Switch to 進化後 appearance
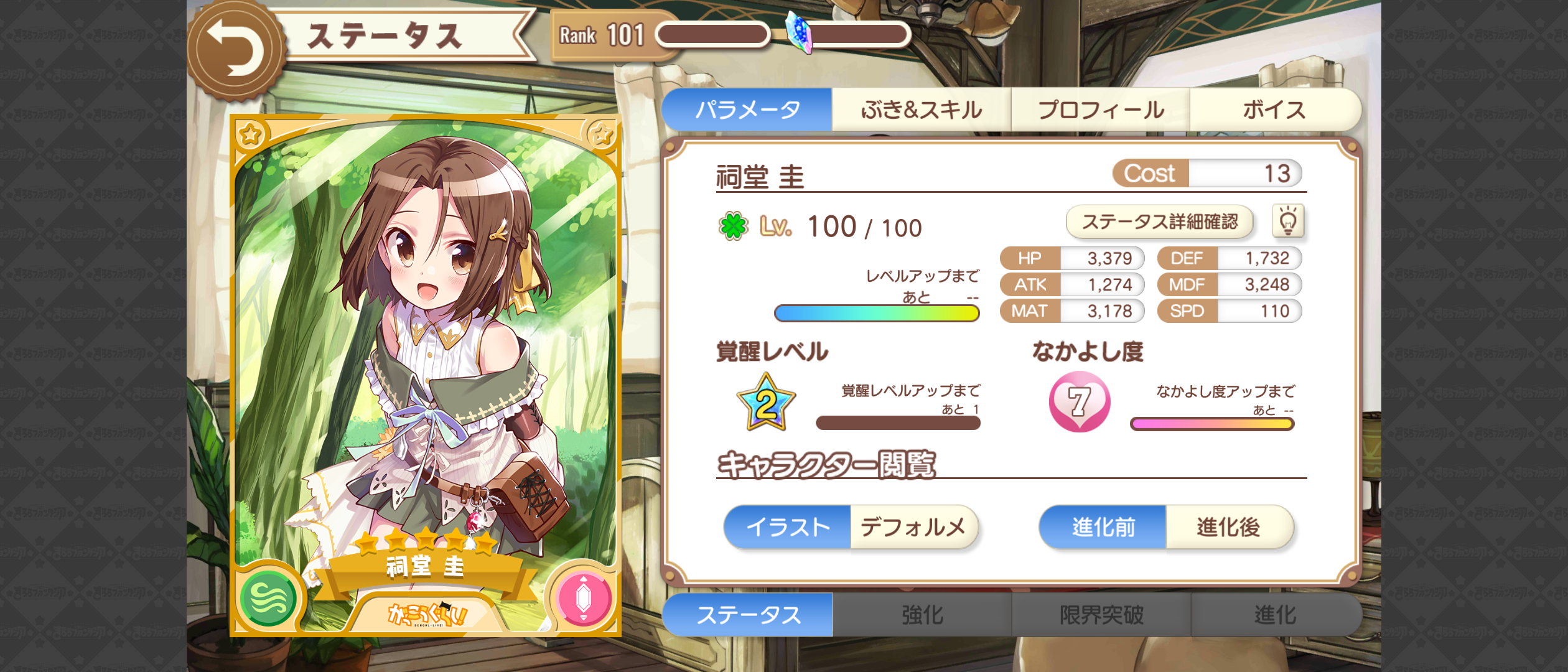Screen dimensions: 1568x672 1229,527
